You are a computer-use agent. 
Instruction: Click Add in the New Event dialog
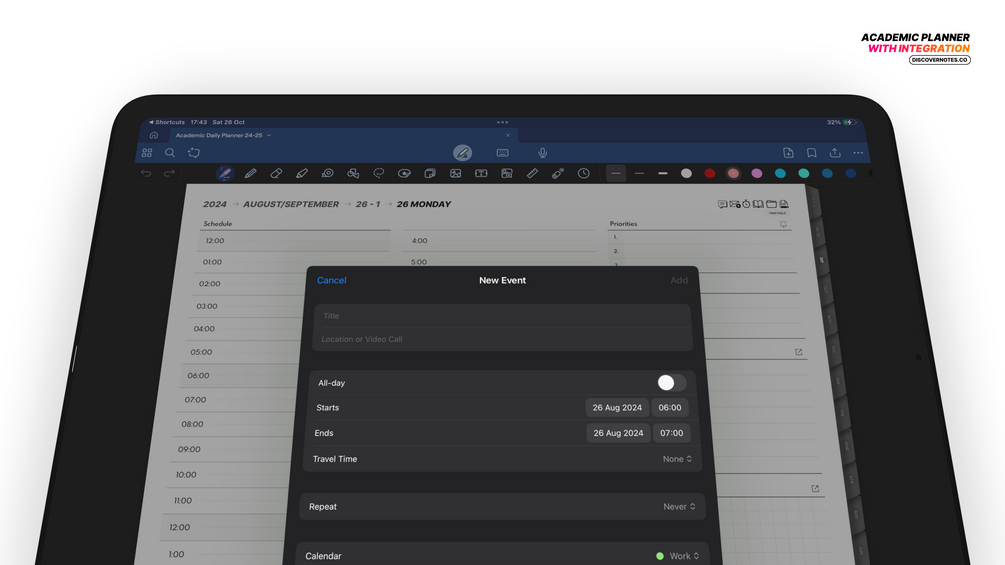click(x=679, y=281)
